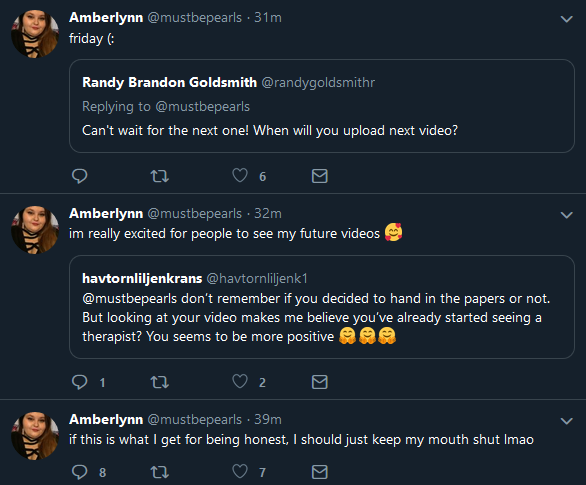Open quoted tweet by havtornliljenkrans
This screenshot has width=586, height=485.
click(321, 307)
